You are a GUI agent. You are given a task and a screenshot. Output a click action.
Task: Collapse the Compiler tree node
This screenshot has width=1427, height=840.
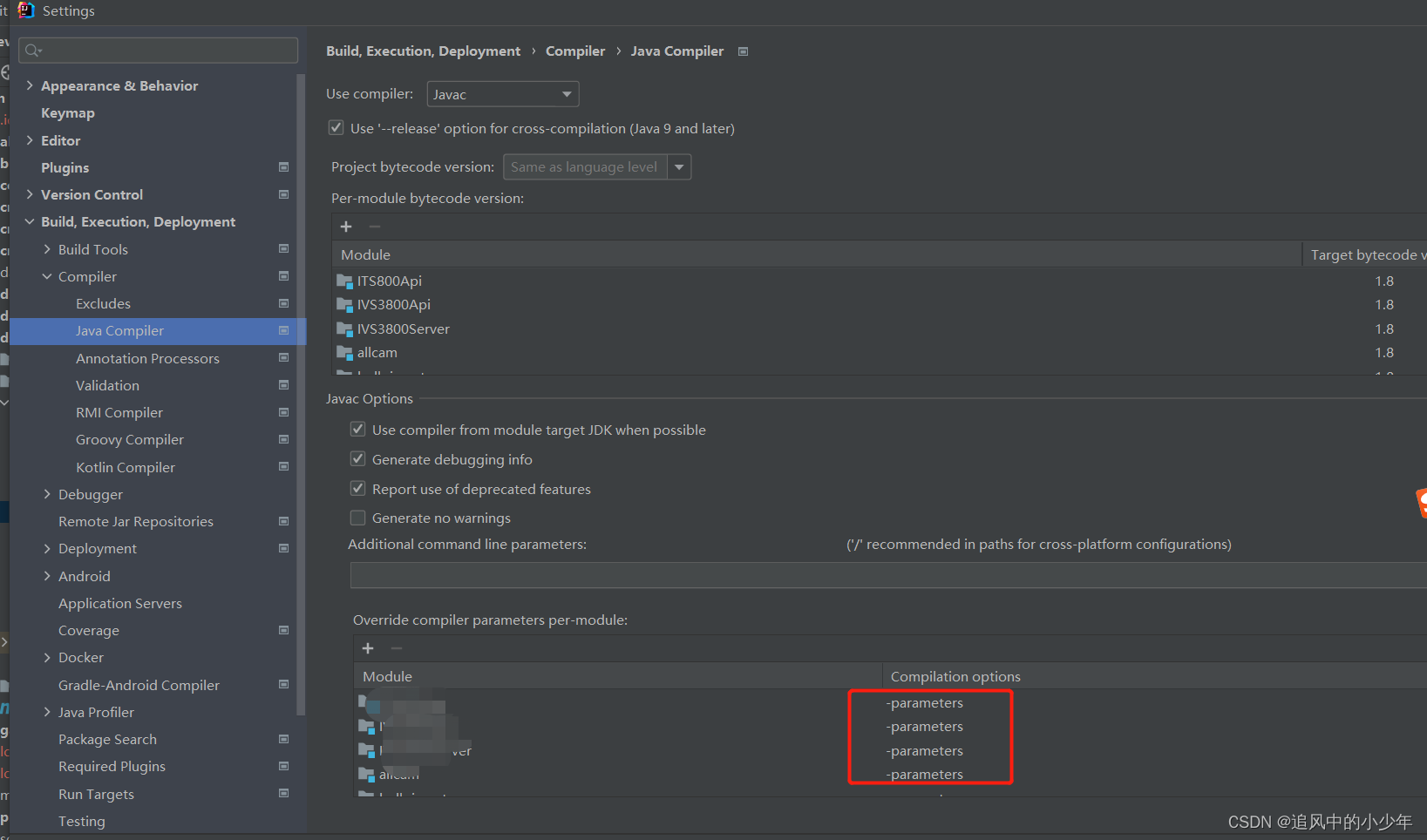tap(47, 276)
